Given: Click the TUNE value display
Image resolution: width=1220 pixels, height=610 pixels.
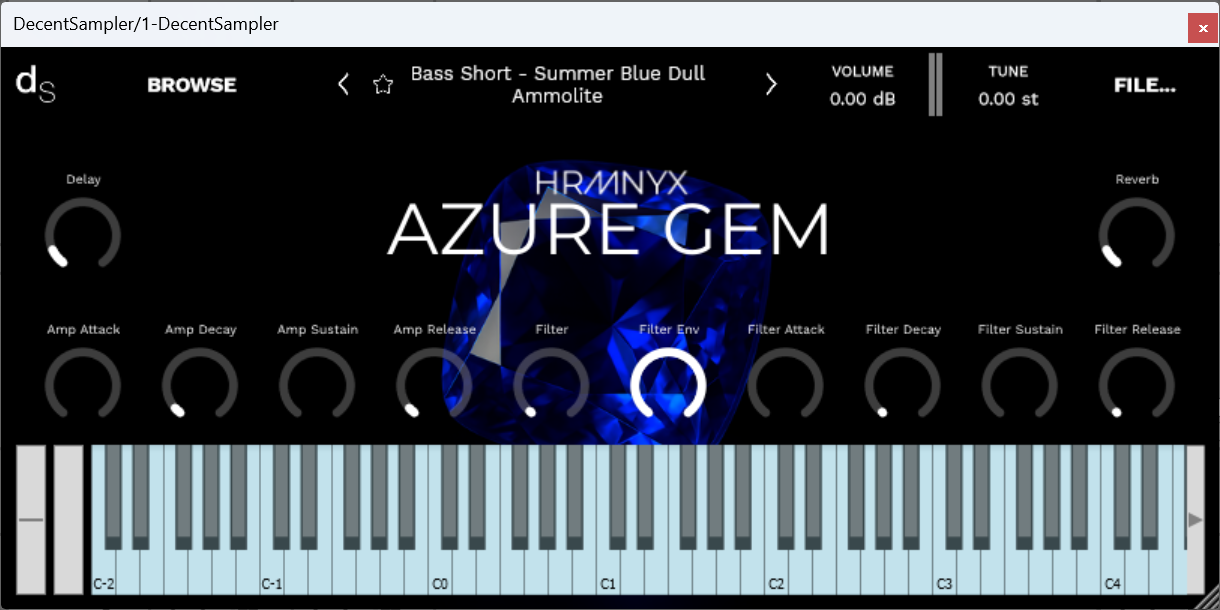Looking at the screenshot, I should (1008, 98).
